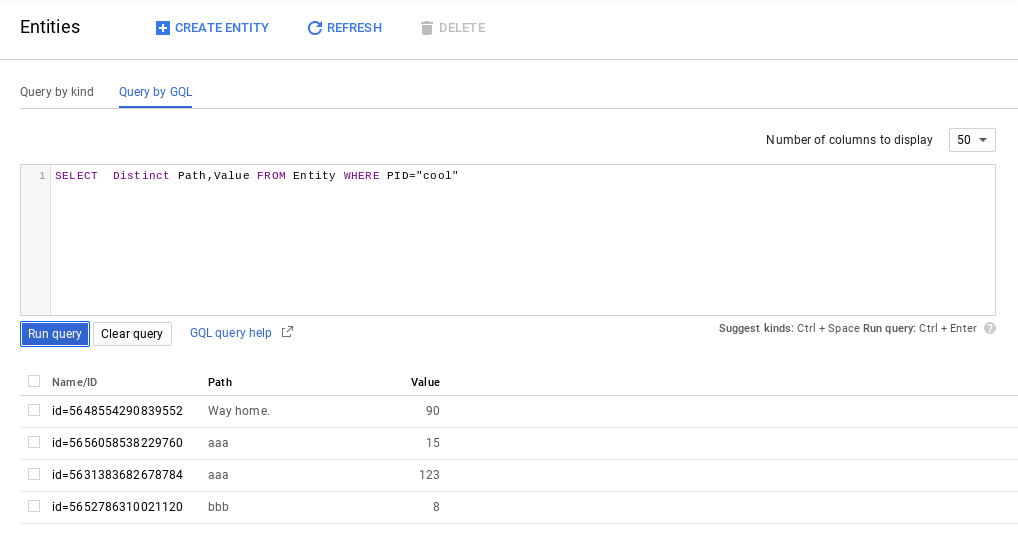
Task: Click the Value column header
Action: 425,382
